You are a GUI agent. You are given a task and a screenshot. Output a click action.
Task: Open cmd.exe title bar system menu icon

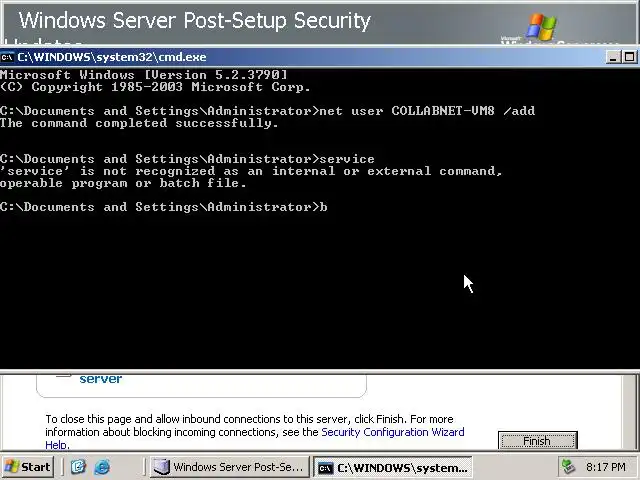(7, 57)
